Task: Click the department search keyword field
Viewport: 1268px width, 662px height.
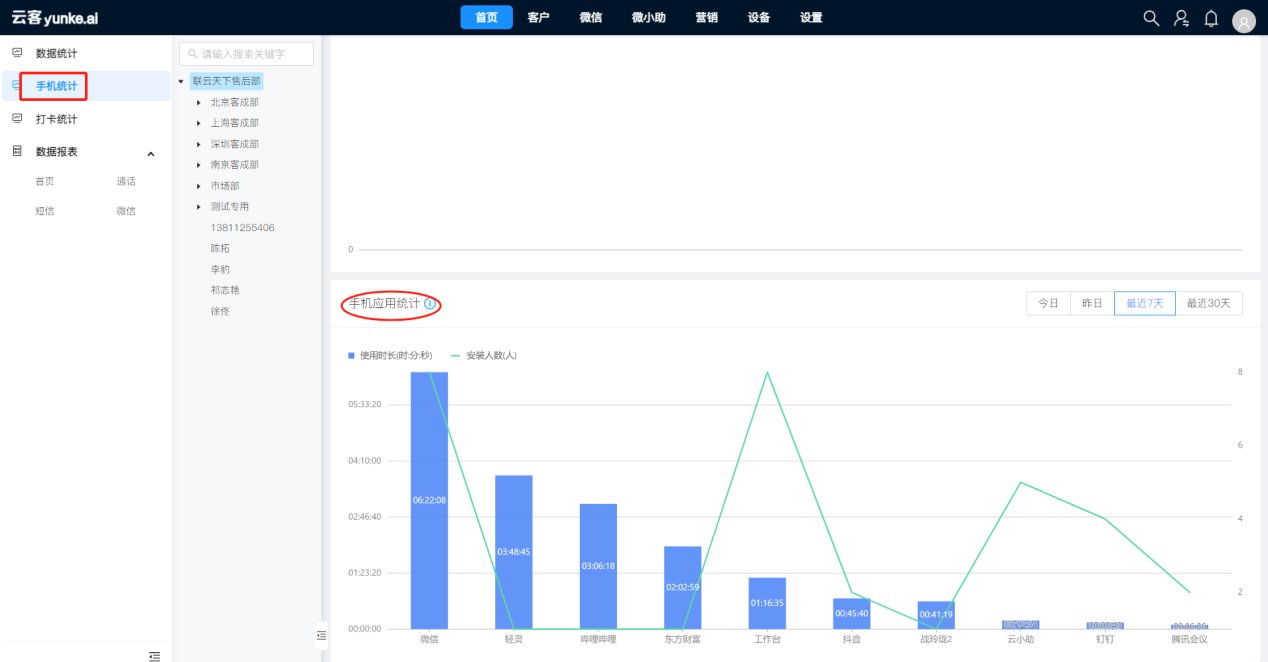Action: (x=246, y=54)
